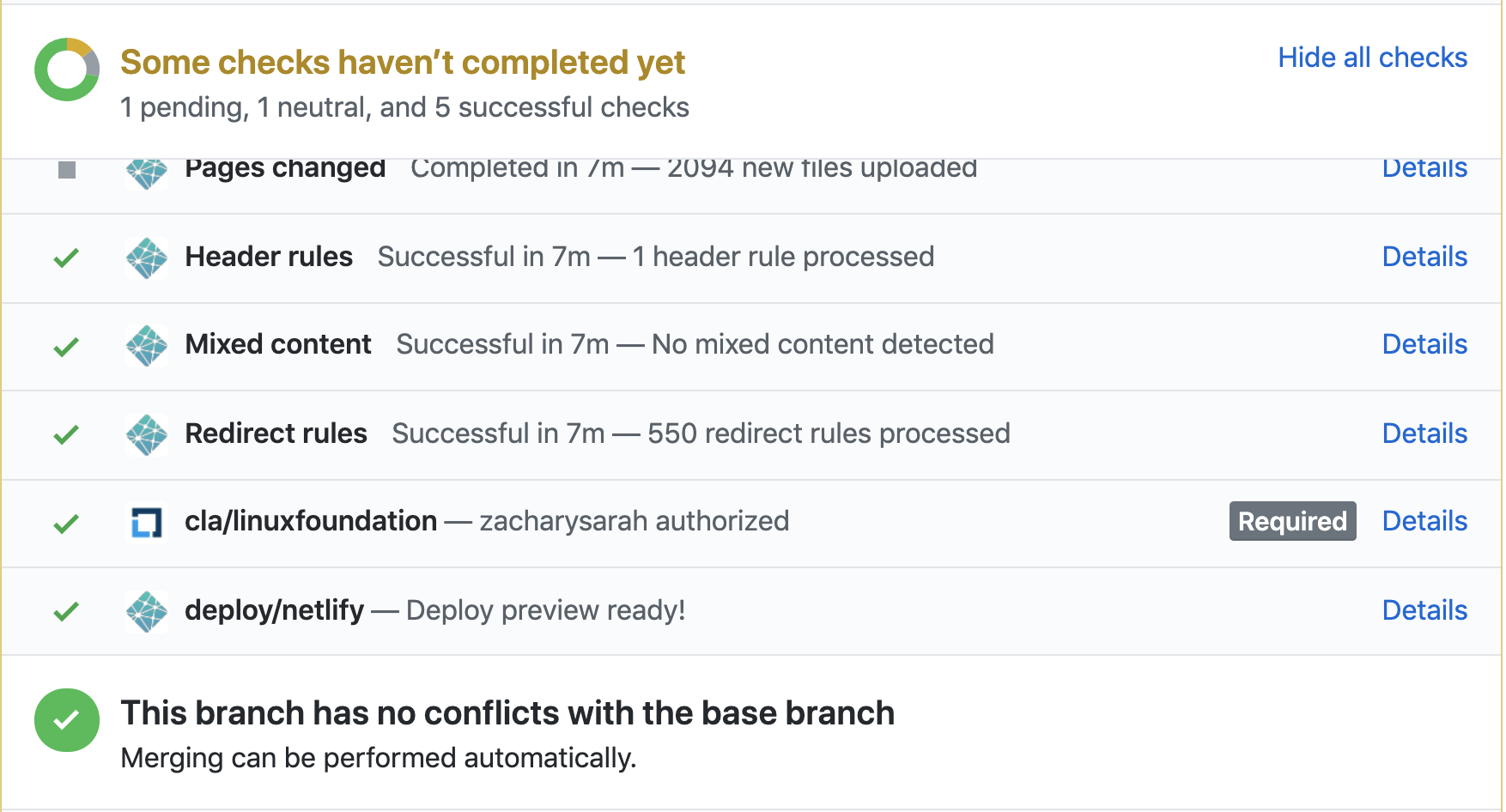Click the Required badge on the CLA check
The image size is (1506, 812).
pyautogui.click(x=1292, y=521)
